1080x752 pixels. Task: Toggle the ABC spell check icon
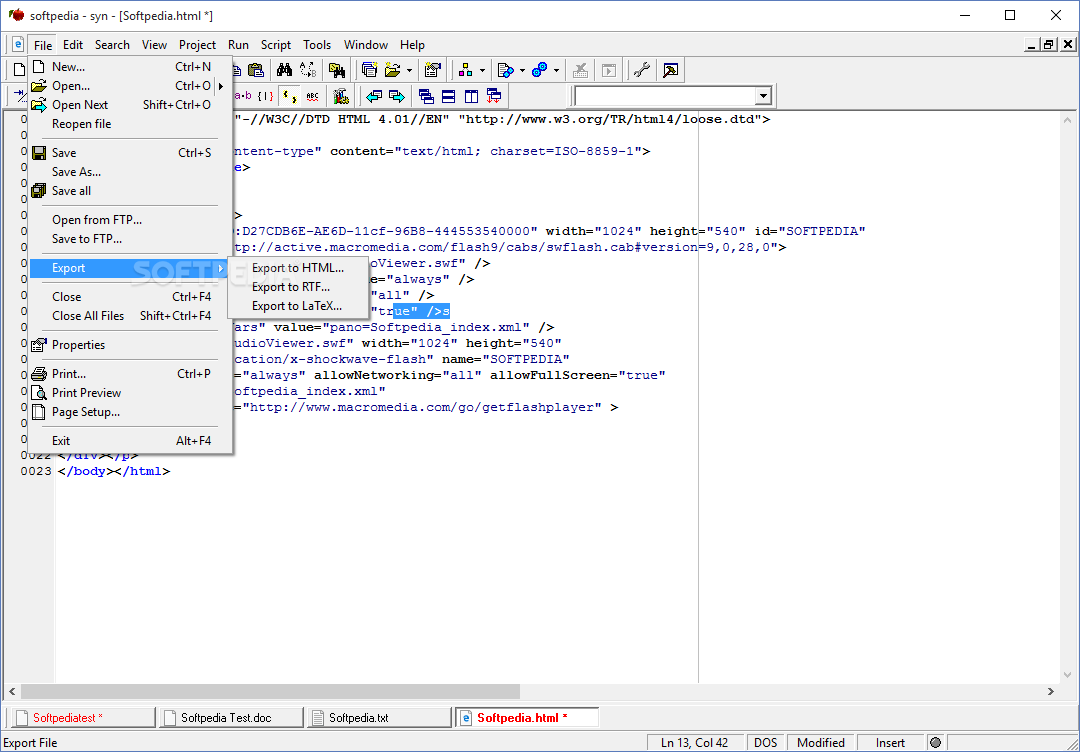pos(312,96)
